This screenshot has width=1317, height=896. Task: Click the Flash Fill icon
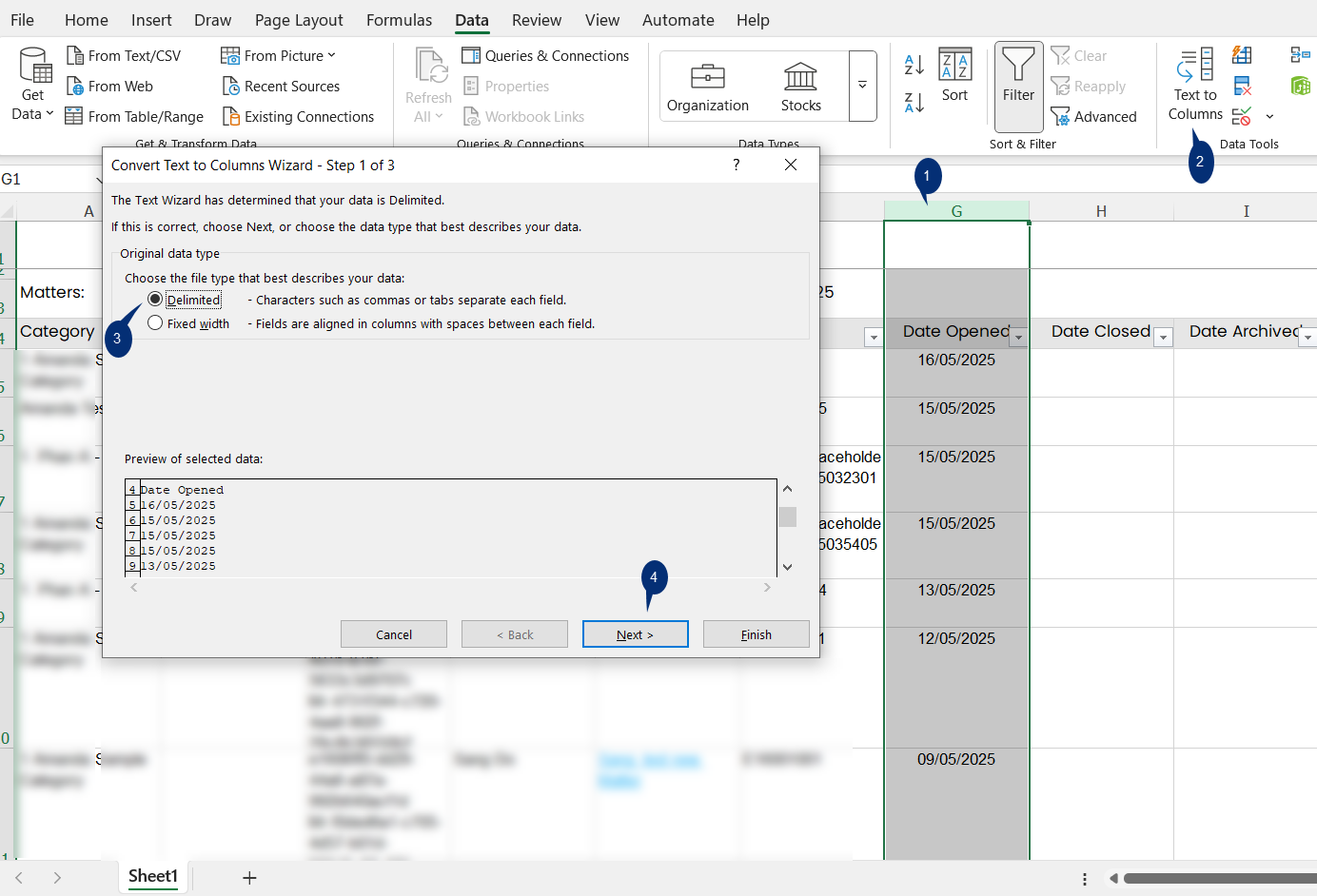pos(1242,55)
